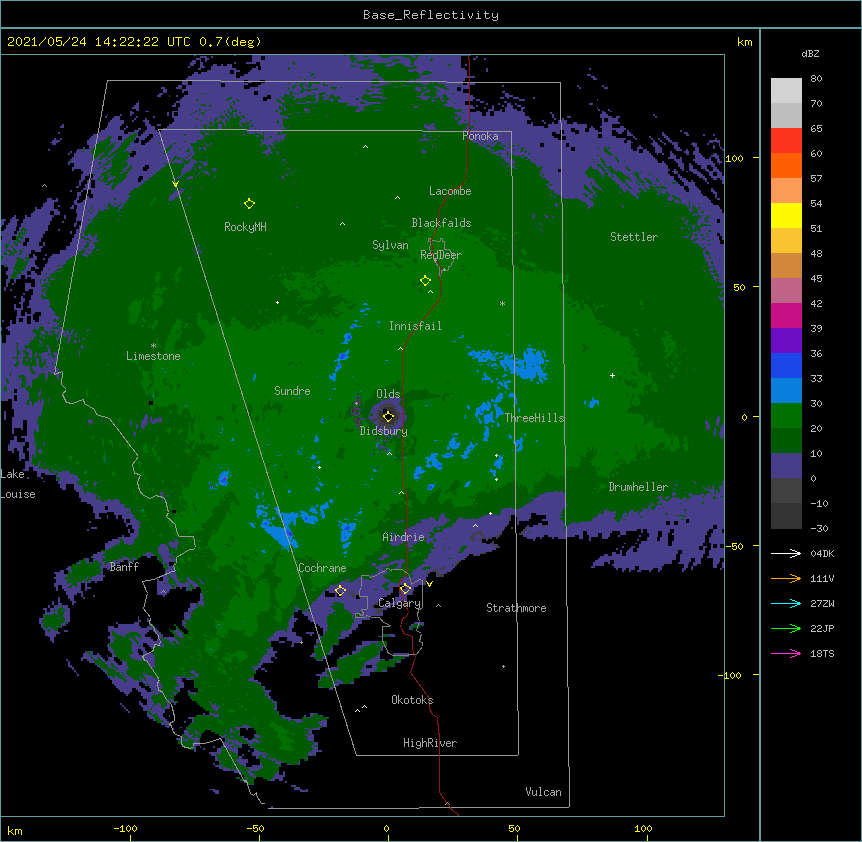Select the green 22JP arrow in legend

click(x=786, y=628)
